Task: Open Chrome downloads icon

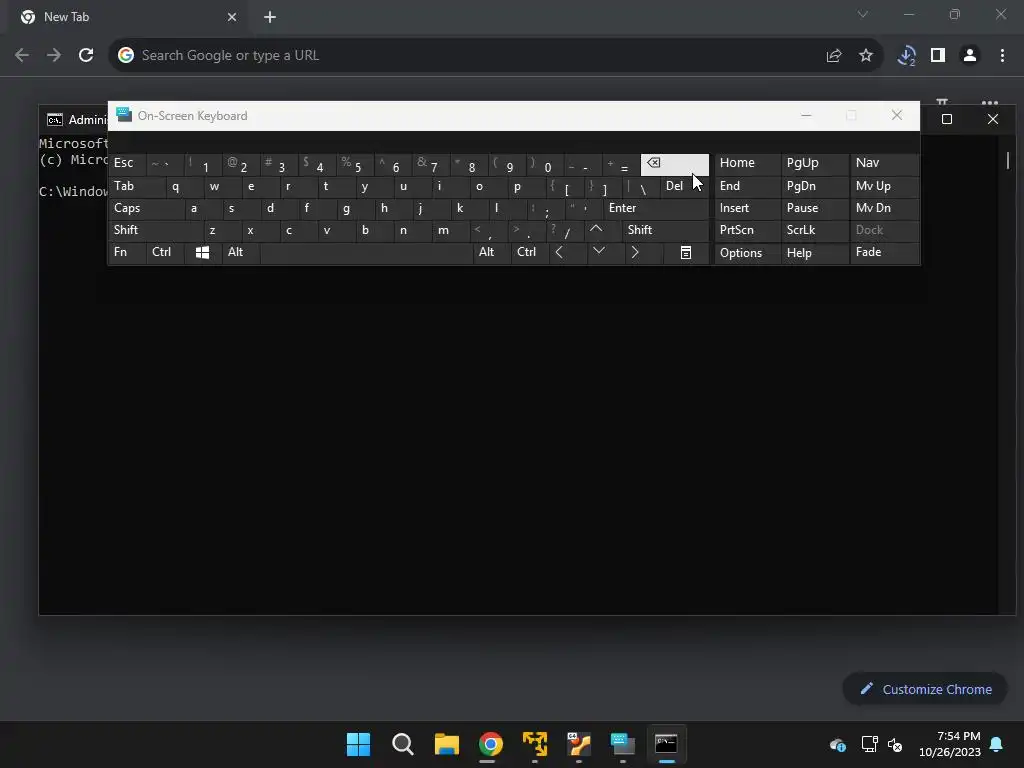Action: point(906,56)
